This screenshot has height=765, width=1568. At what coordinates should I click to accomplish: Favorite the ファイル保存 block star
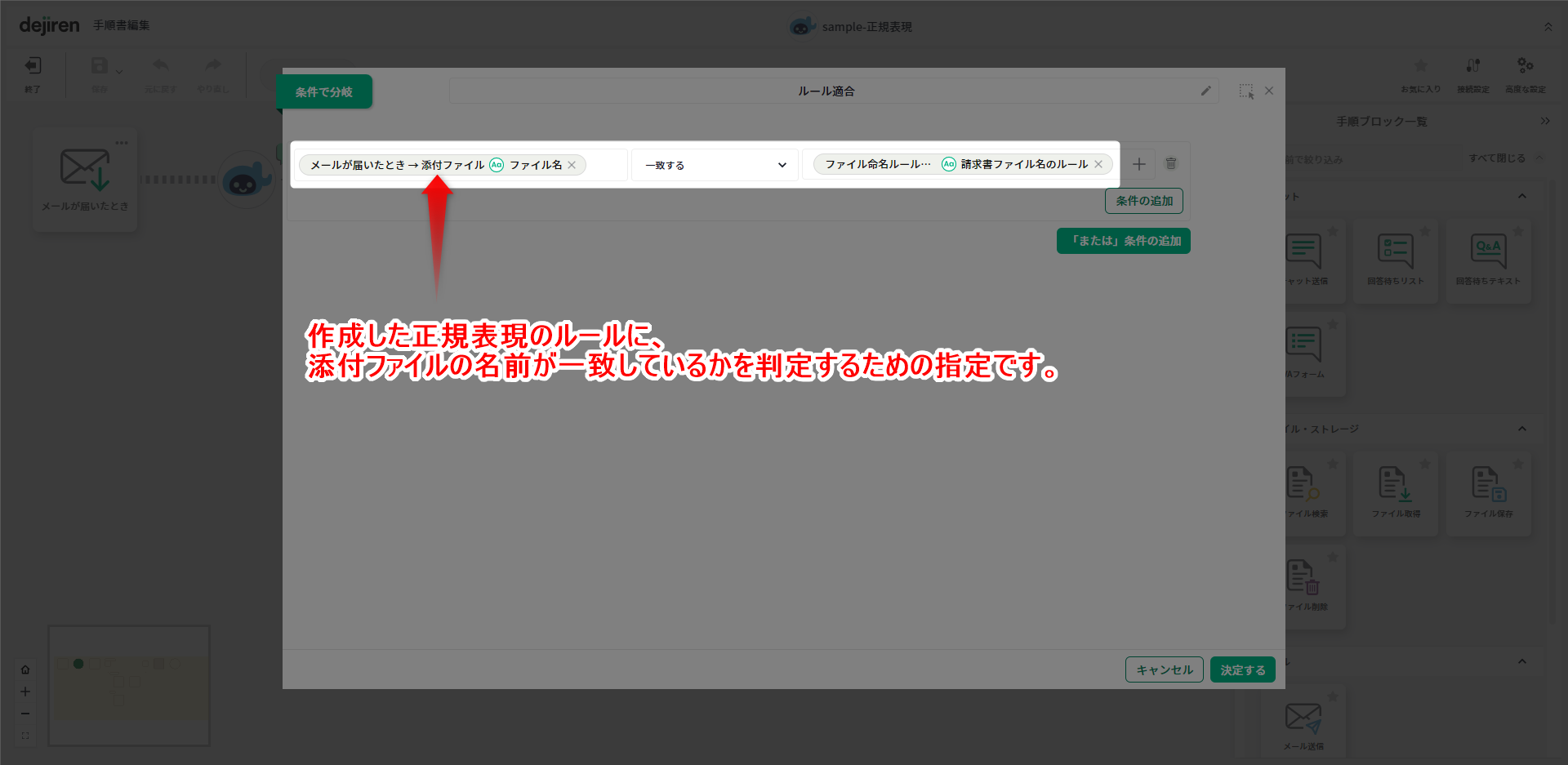1518,464
